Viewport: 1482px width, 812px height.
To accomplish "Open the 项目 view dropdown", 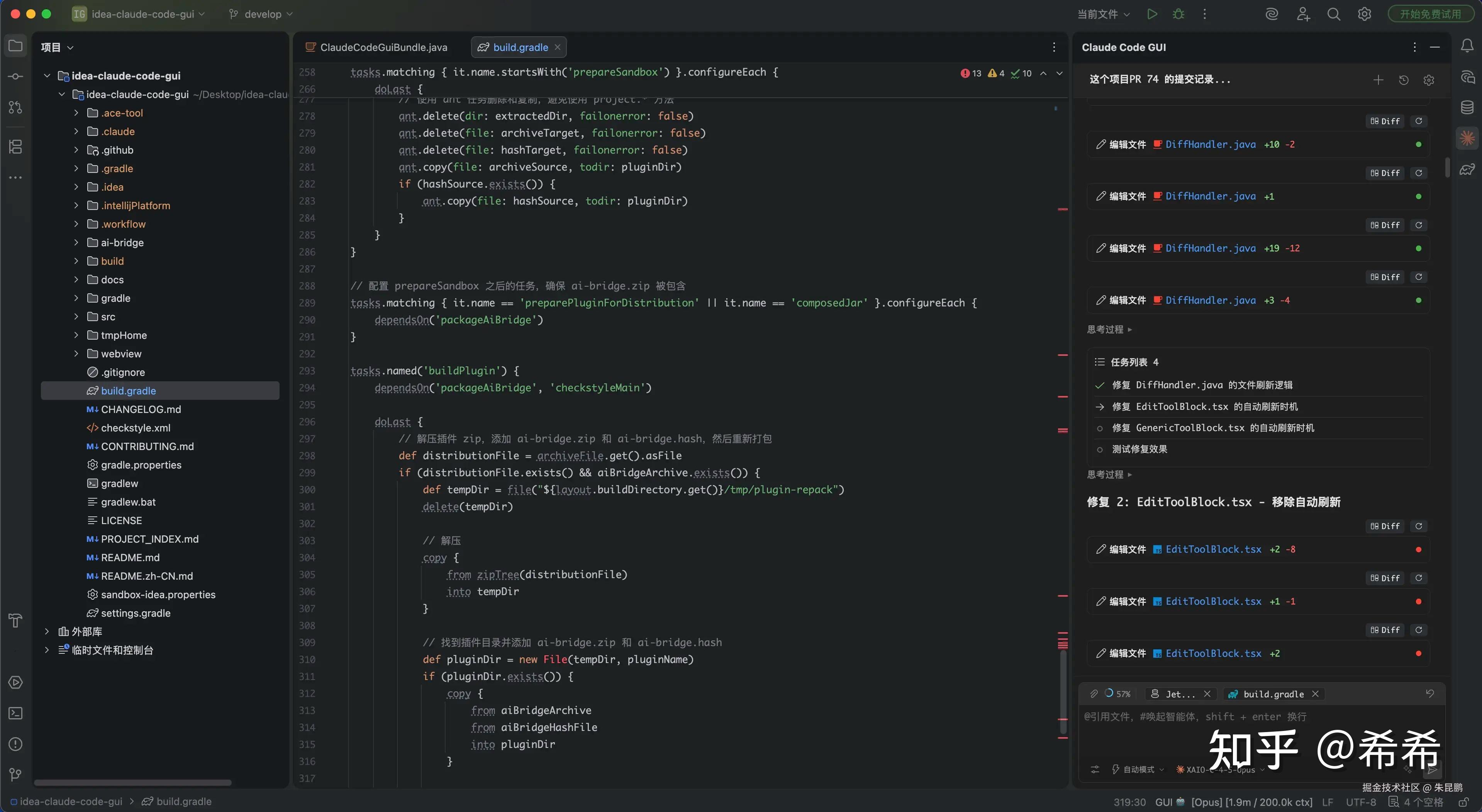I will [57, 47].
